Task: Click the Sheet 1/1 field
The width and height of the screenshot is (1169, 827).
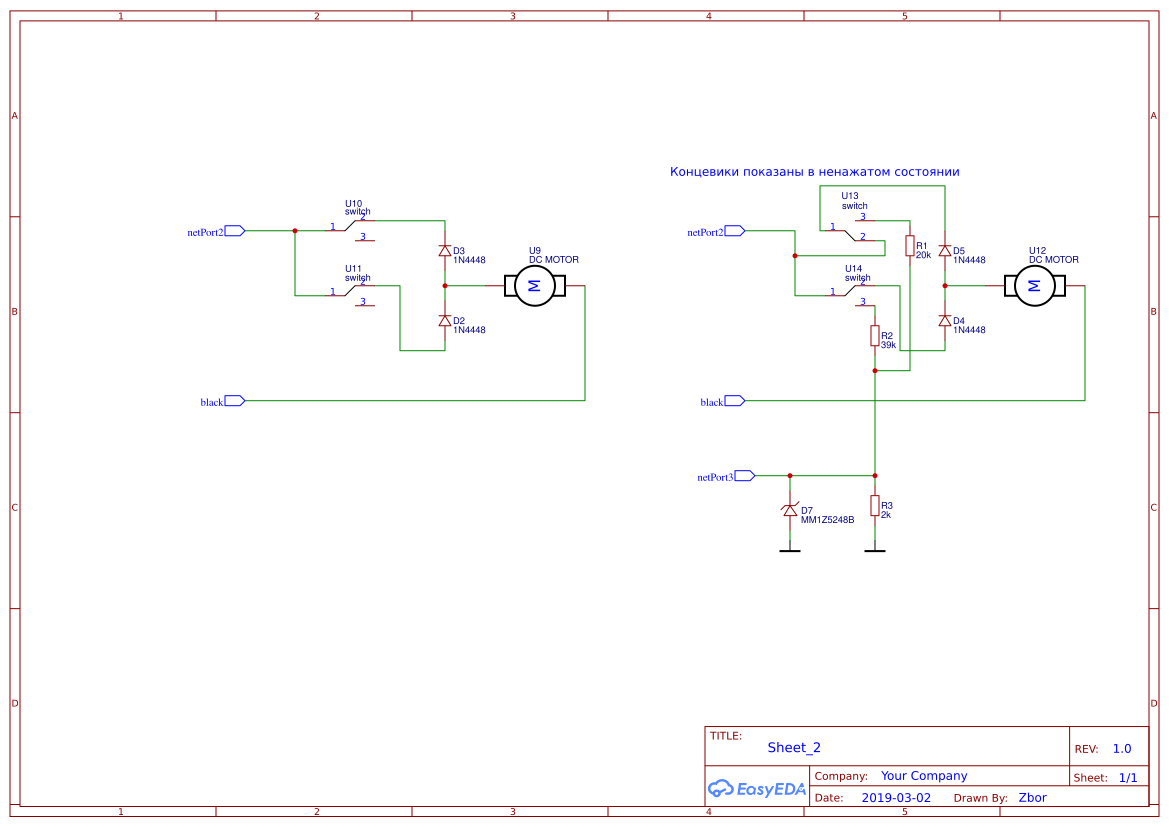Action: point(1128,777)
